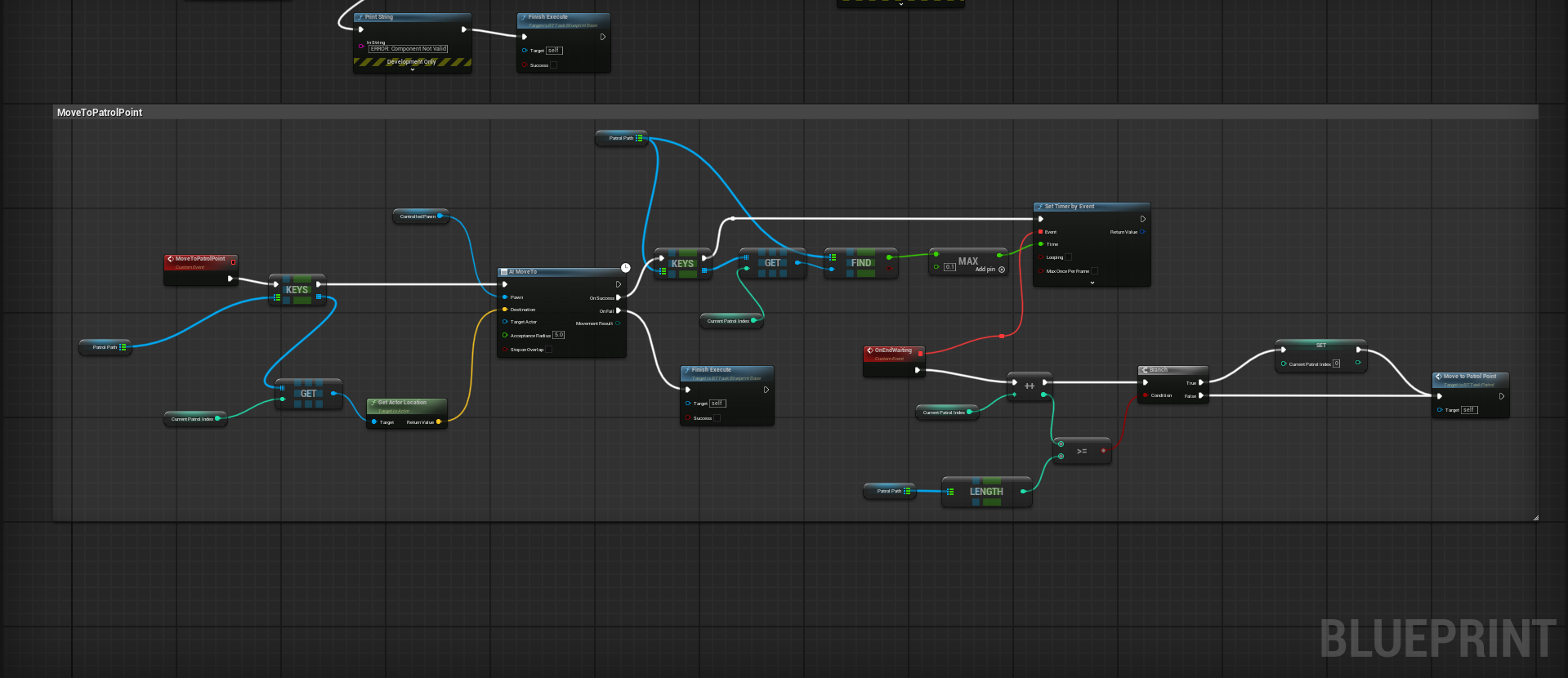This screenshot has height=678, width=1568.
Task: Click the reroute node on white exec wire
Action: pos(732,219)
